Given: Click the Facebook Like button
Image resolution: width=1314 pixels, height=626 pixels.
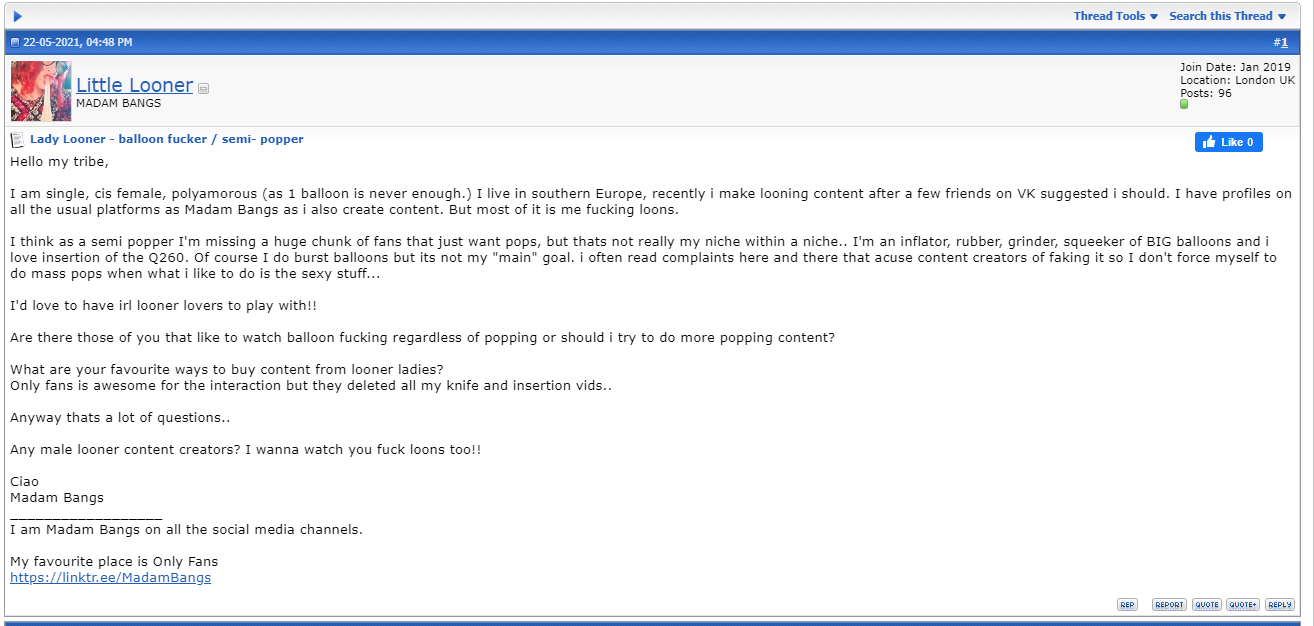Looking at the screenshot, I should tap(1228, 142).
